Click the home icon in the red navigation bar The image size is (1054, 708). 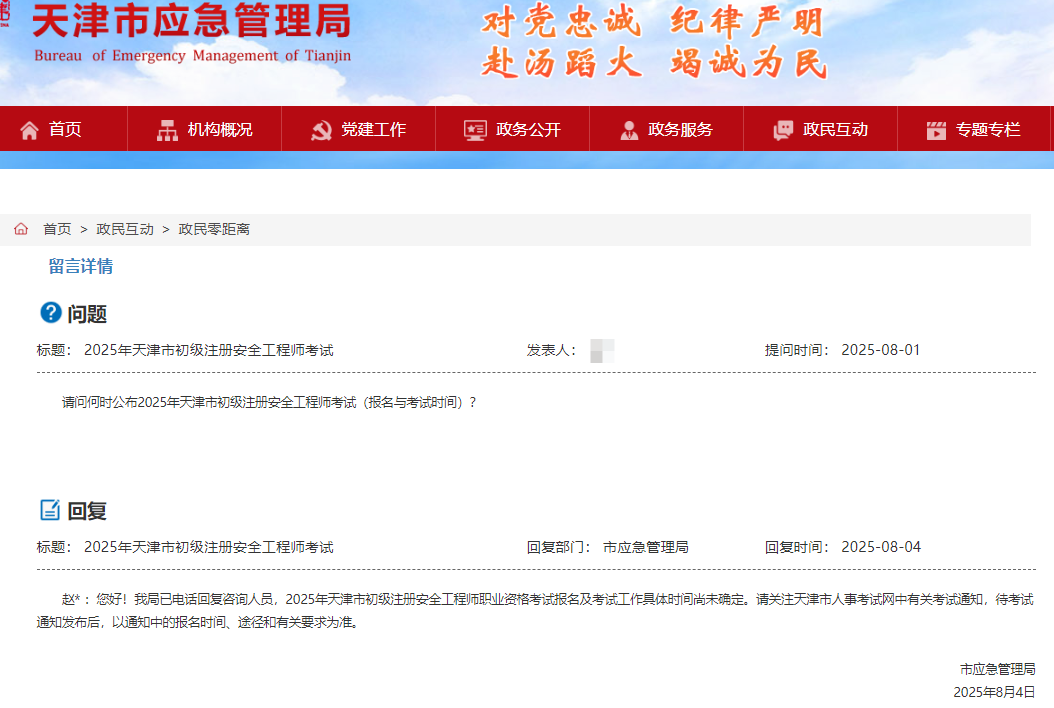click(x=31, y=128)
